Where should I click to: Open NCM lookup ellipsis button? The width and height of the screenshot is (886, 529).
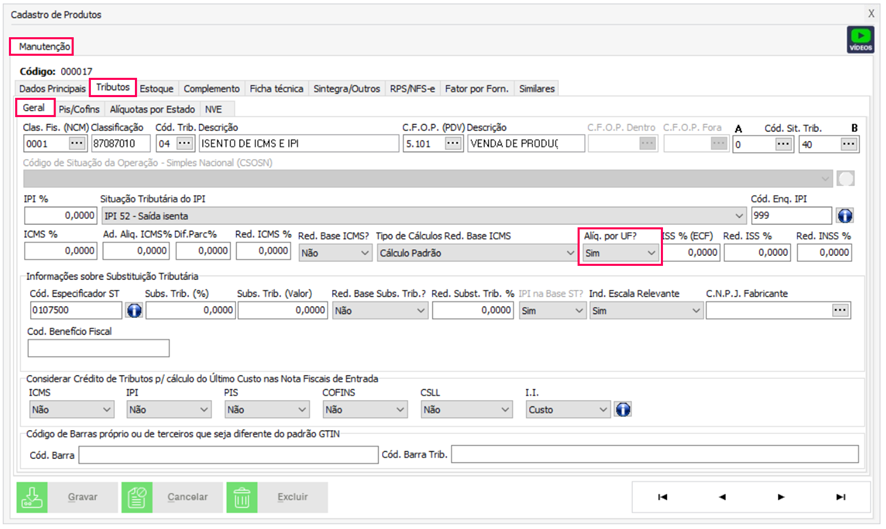(x=77, y=144)
